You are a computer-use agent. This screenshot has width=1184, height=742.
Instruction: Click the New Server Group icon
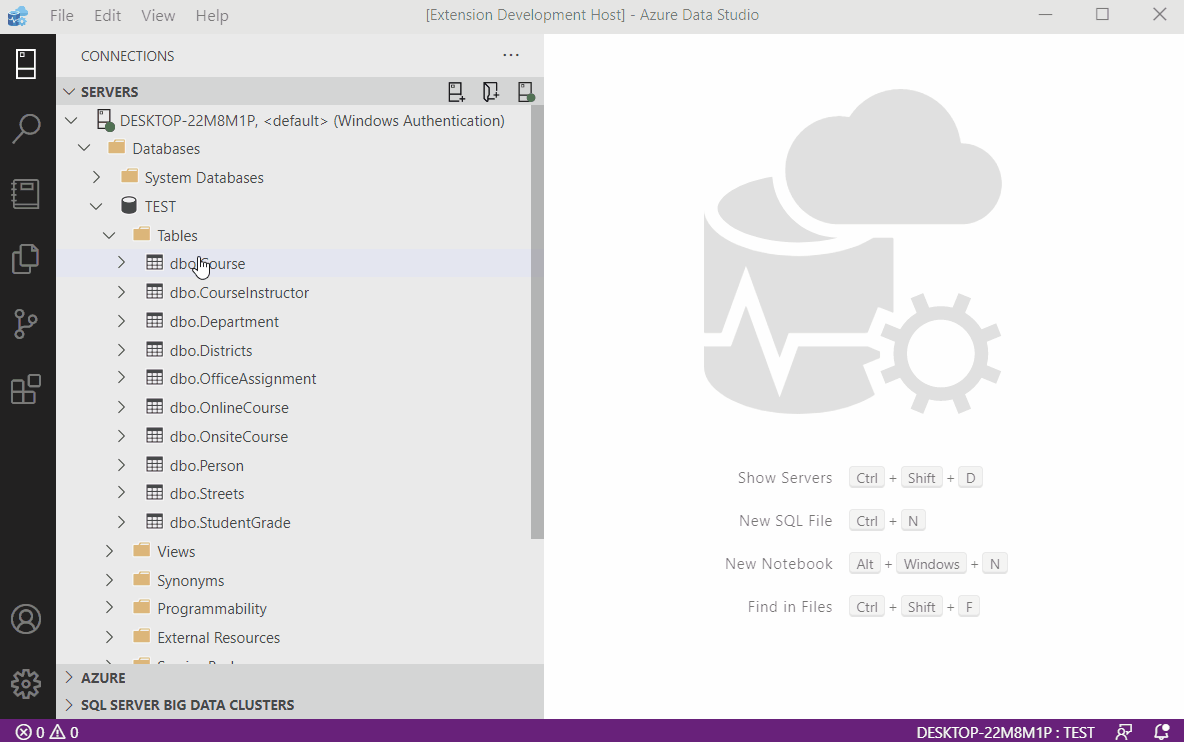(x=491, y=92)
